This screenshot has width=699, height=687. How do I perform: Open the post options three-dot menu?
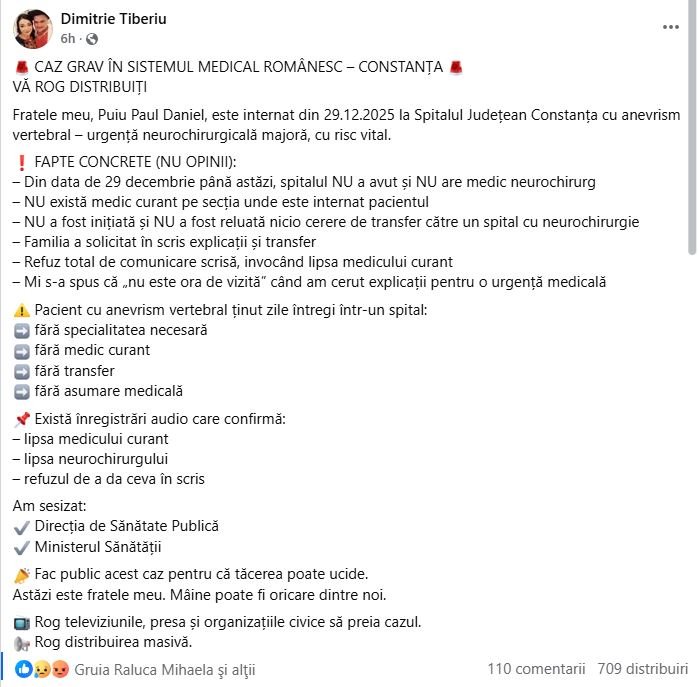pos(671,27)
